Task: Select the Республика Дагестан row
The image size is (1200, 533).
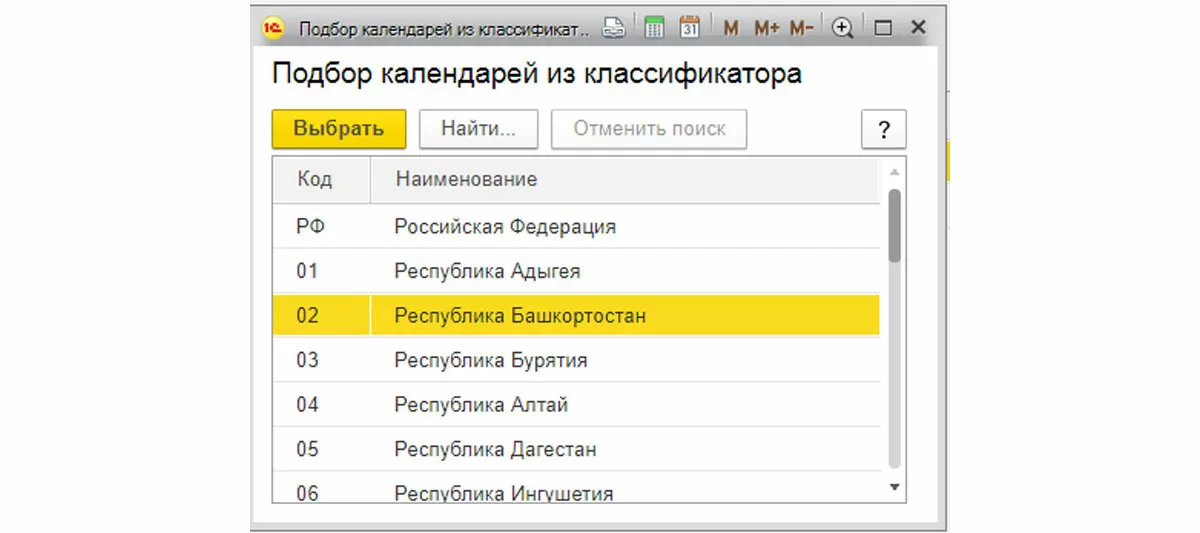Action: point(495,449)
